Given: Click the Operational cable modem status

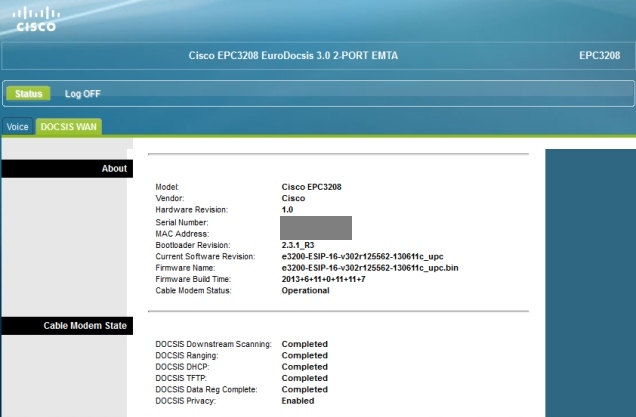Looking at the screenshot, I should click(x=305, y=290).
